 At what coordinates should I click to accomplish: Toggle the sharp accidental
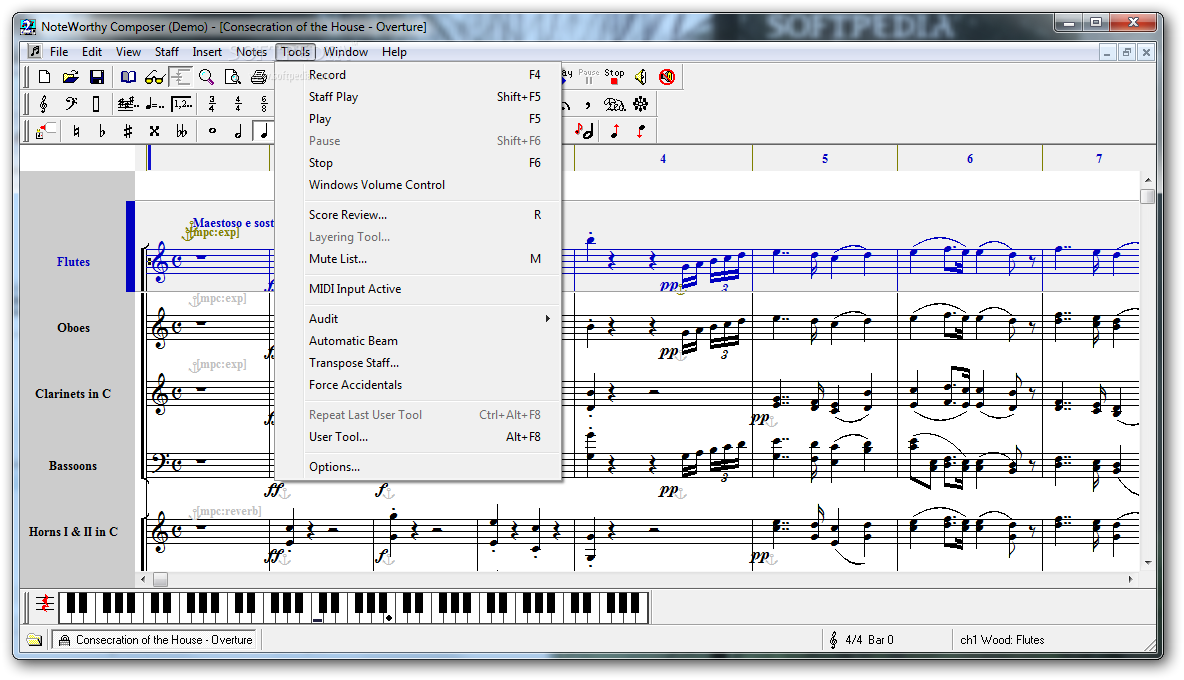pyautogui.click(x=128, y=131)
